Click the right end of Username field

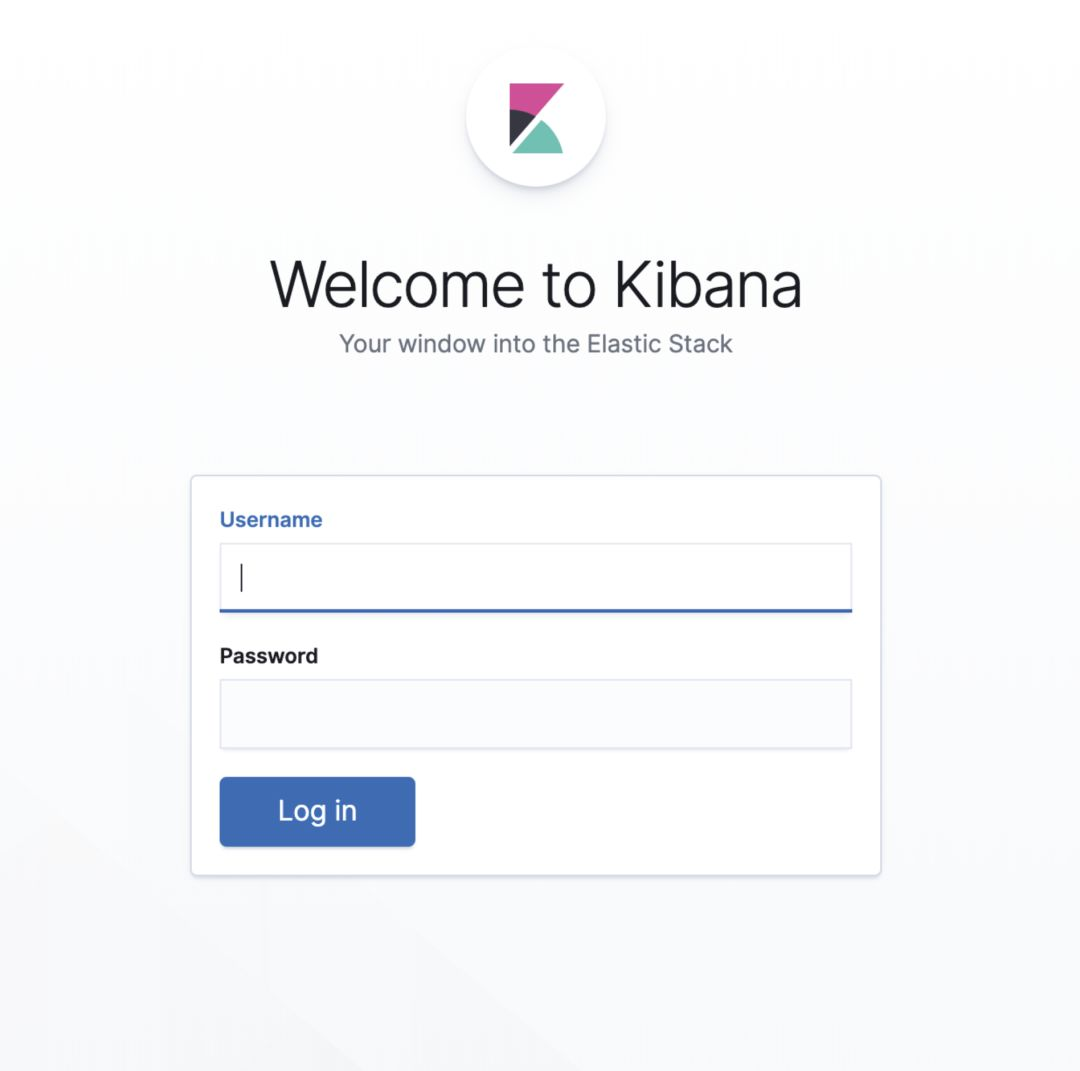coord(827,577)
